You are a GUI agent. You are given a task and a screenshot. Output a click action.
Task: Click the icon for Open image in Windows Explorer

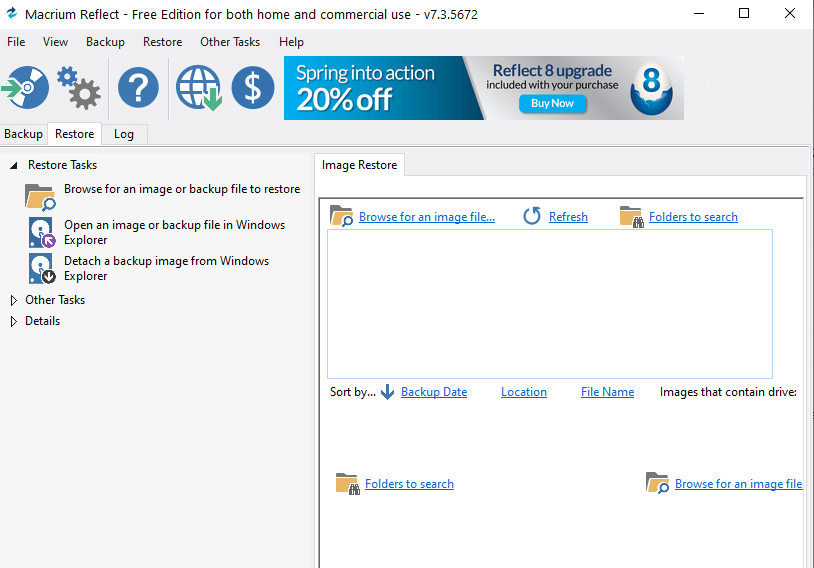42,233
